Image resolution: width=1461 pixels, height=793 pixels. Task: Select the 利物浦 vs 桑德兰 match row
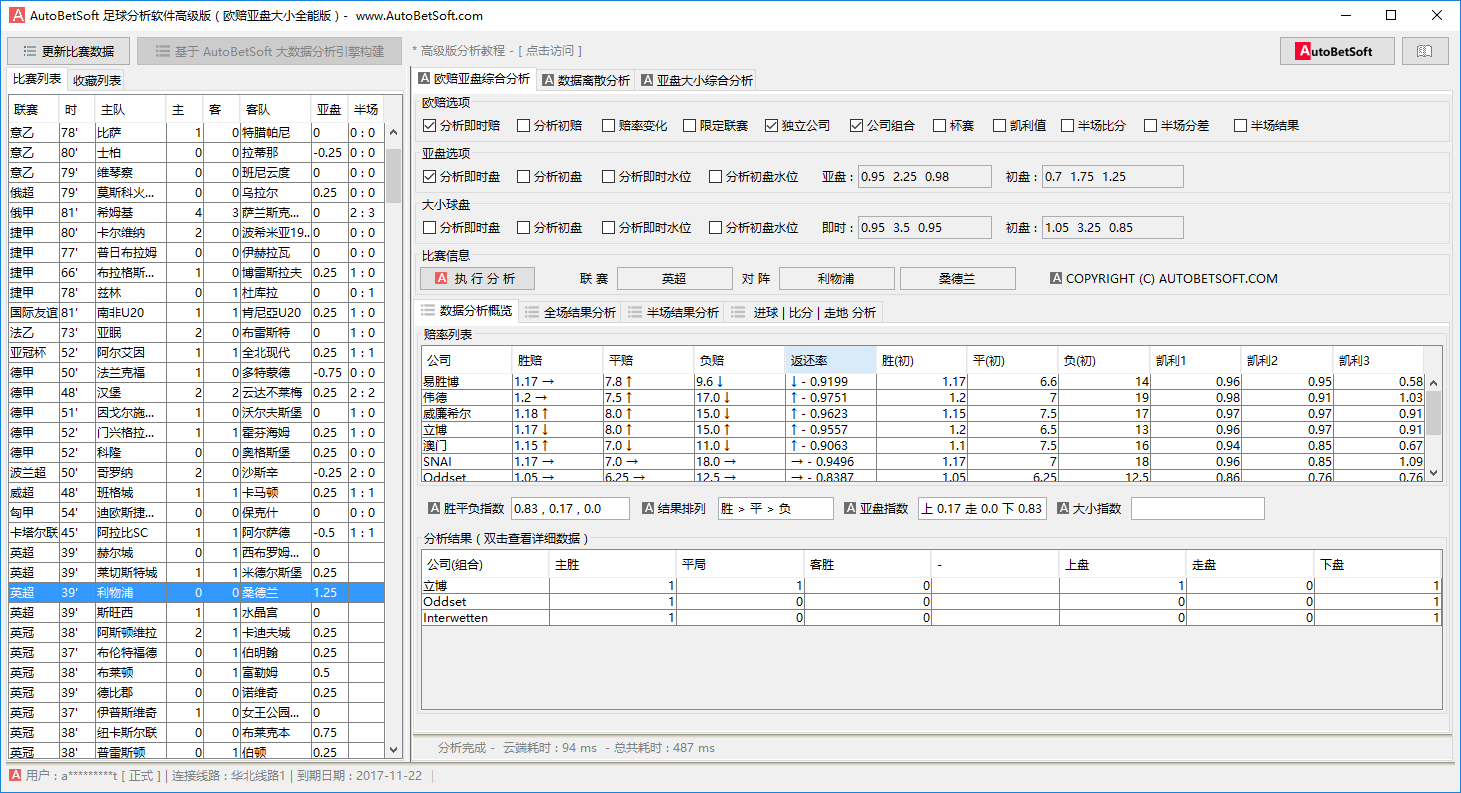coord(196,592)
